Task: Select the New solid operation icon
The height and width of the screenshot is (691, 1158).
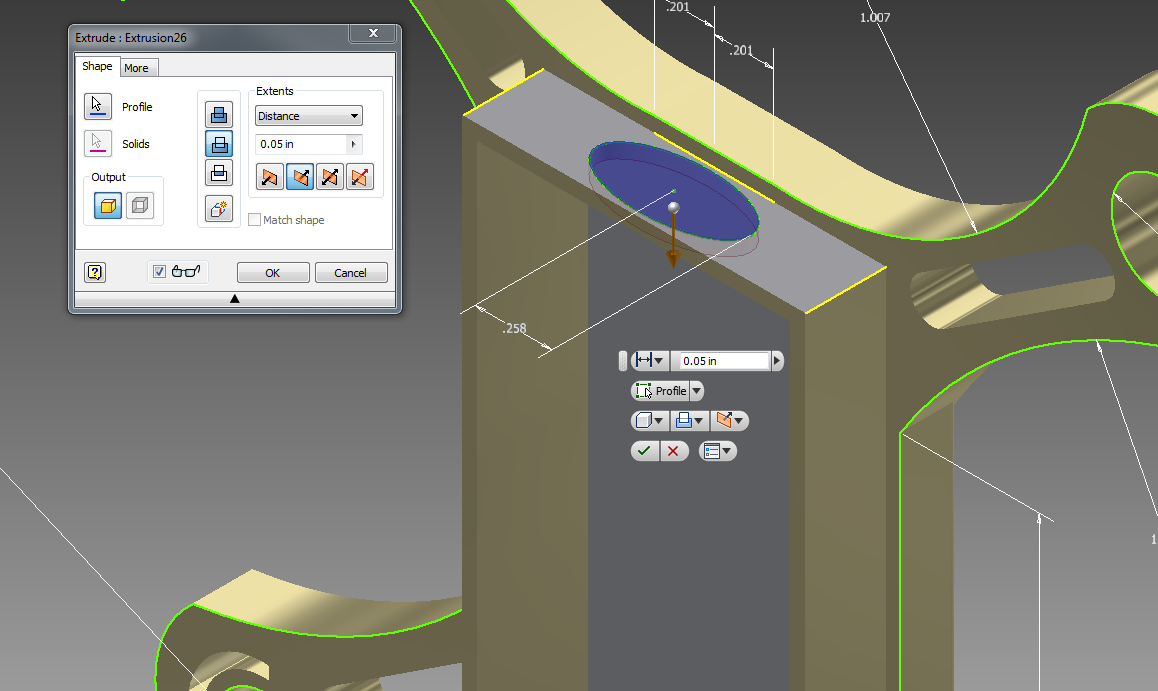Action: (x=219, y=209)
